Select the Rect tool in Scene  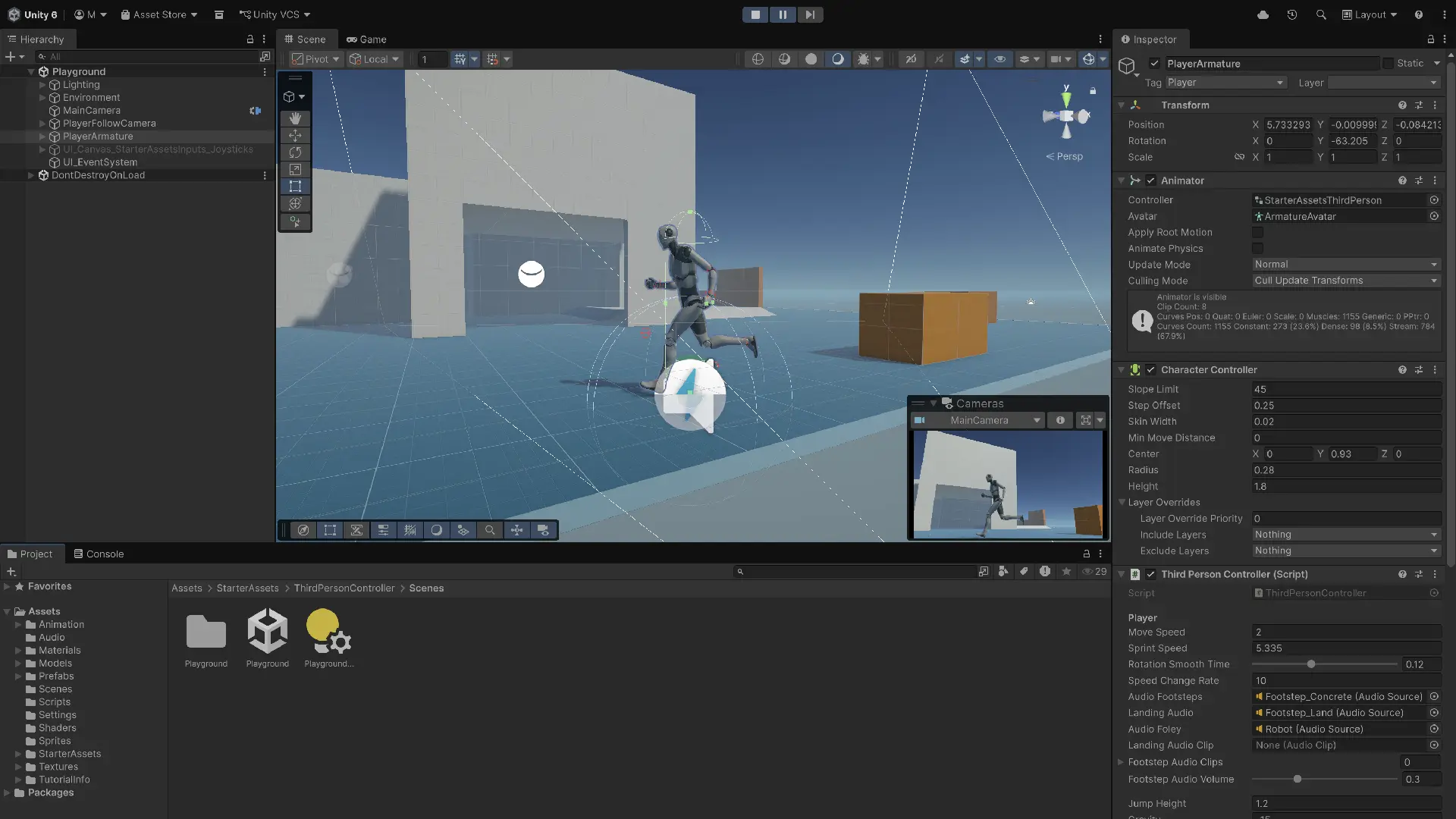tap(295, 187)
